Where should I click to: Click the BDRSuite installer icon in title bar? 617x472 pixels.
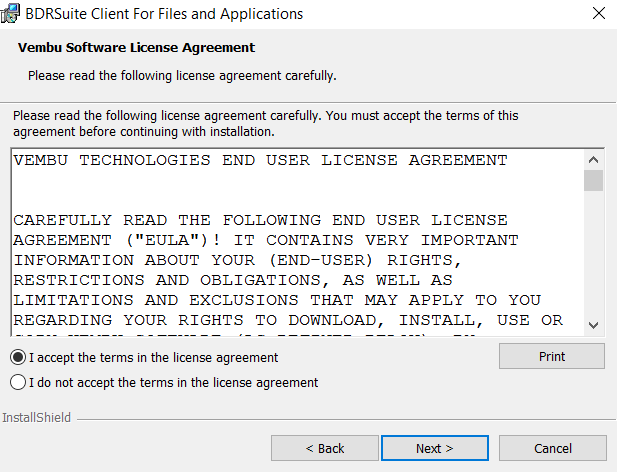pyautogui.click(x=9, y=13)
